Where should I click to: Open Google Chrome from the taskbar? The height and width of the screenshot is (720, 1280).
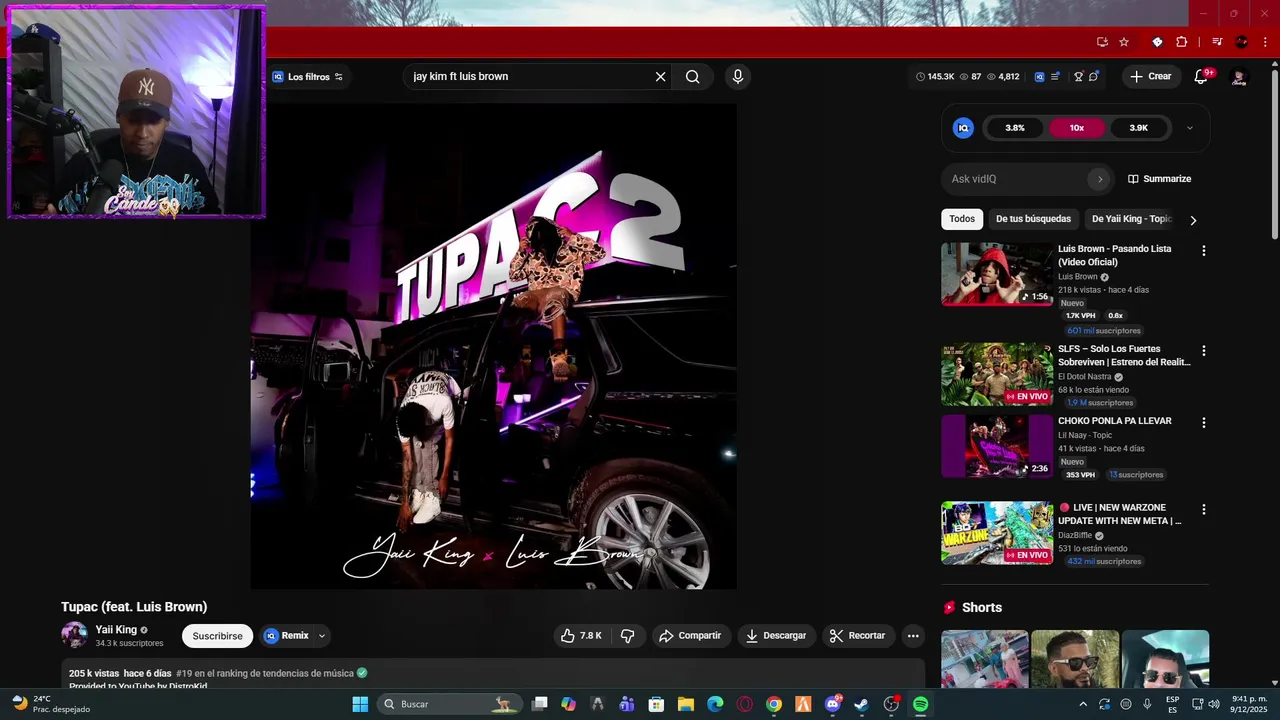click(774, 704)
